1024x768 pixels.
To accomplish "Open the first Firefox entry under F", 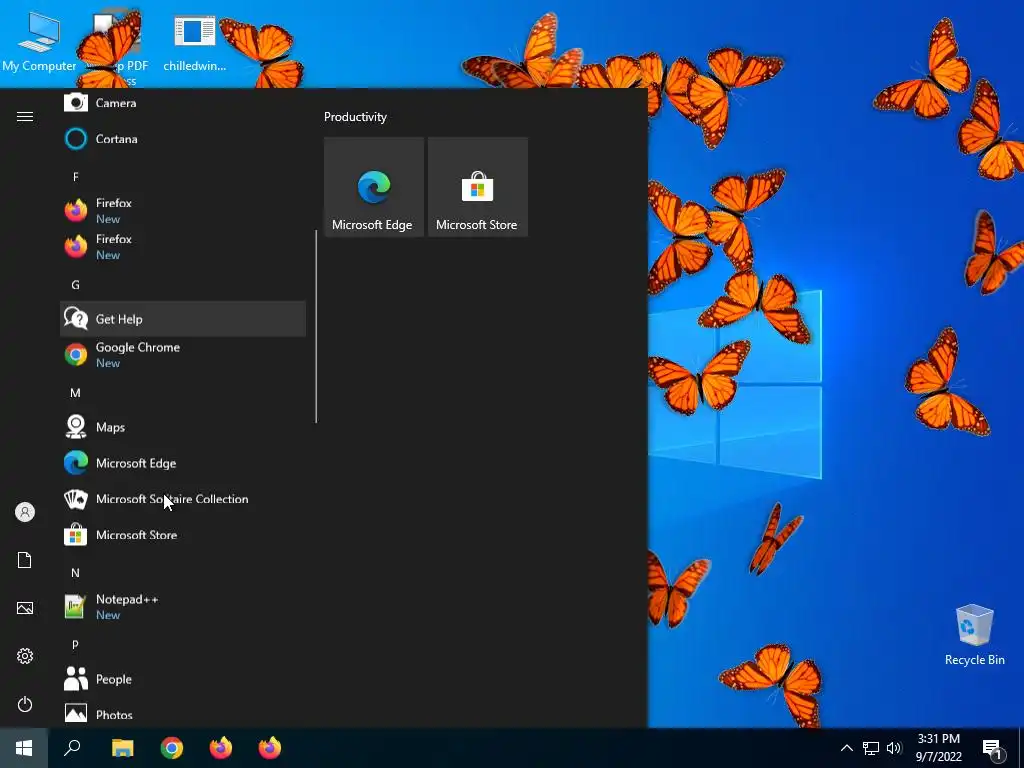I will point(183,211).
